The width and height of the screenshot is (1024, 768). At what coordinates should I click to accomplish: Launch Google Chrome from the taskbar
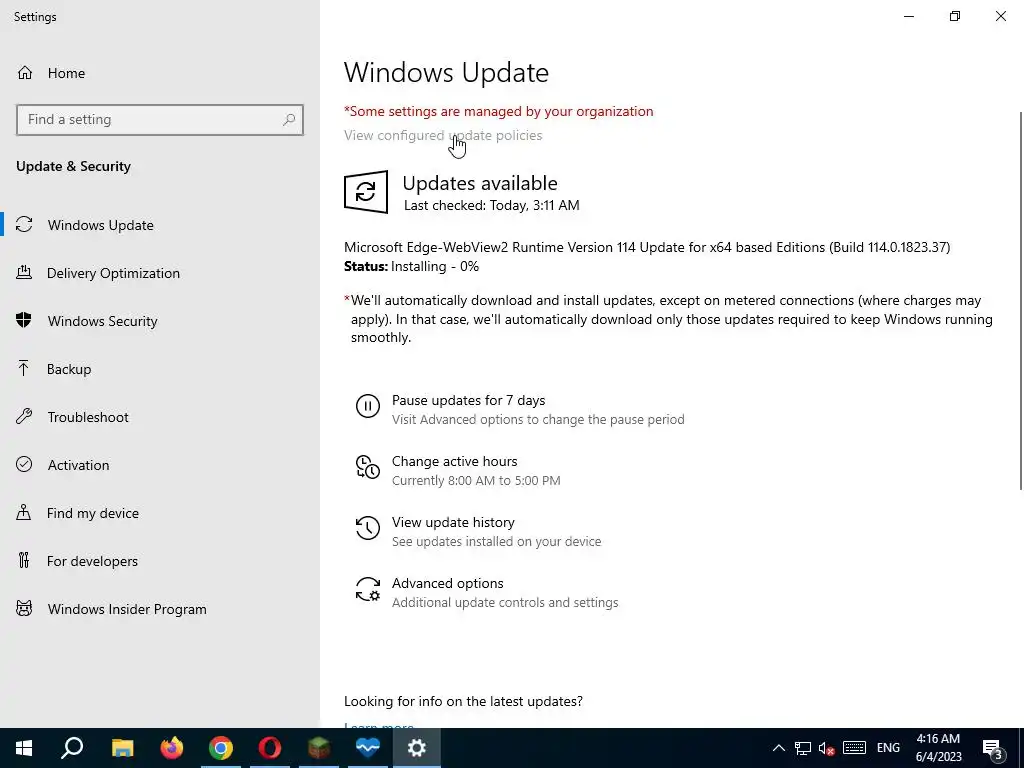point(221,748)
